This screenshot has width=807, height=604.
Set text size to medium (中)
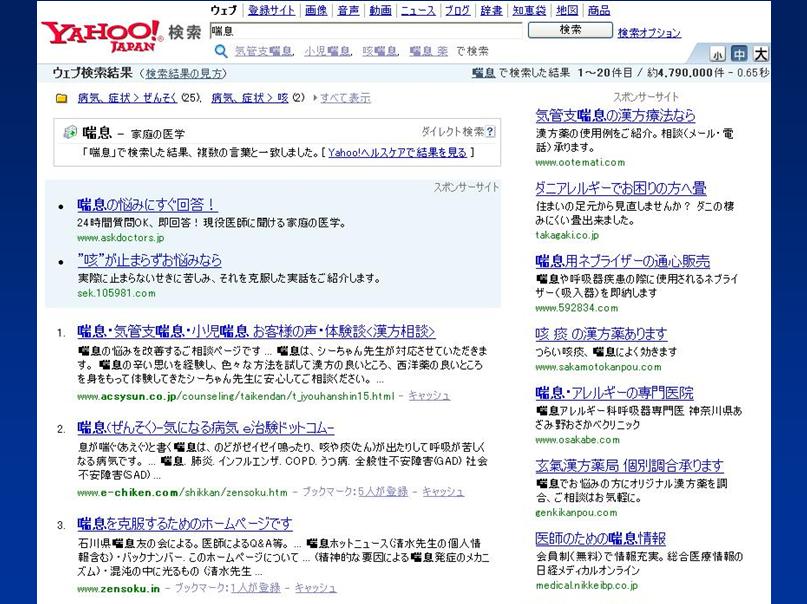[739, 54]
